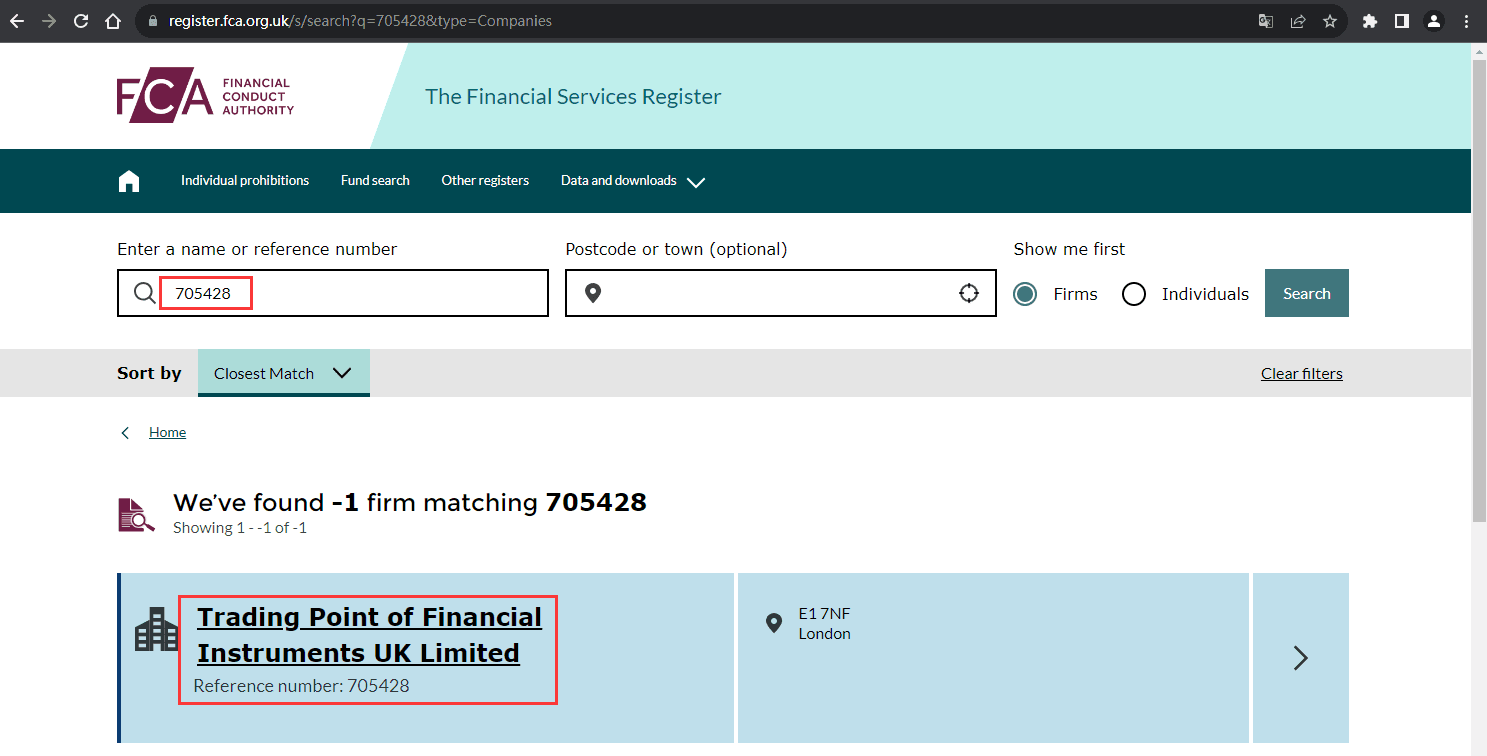
Task: Click the location pin icon in postcode field
Action: tap(593, 293)
